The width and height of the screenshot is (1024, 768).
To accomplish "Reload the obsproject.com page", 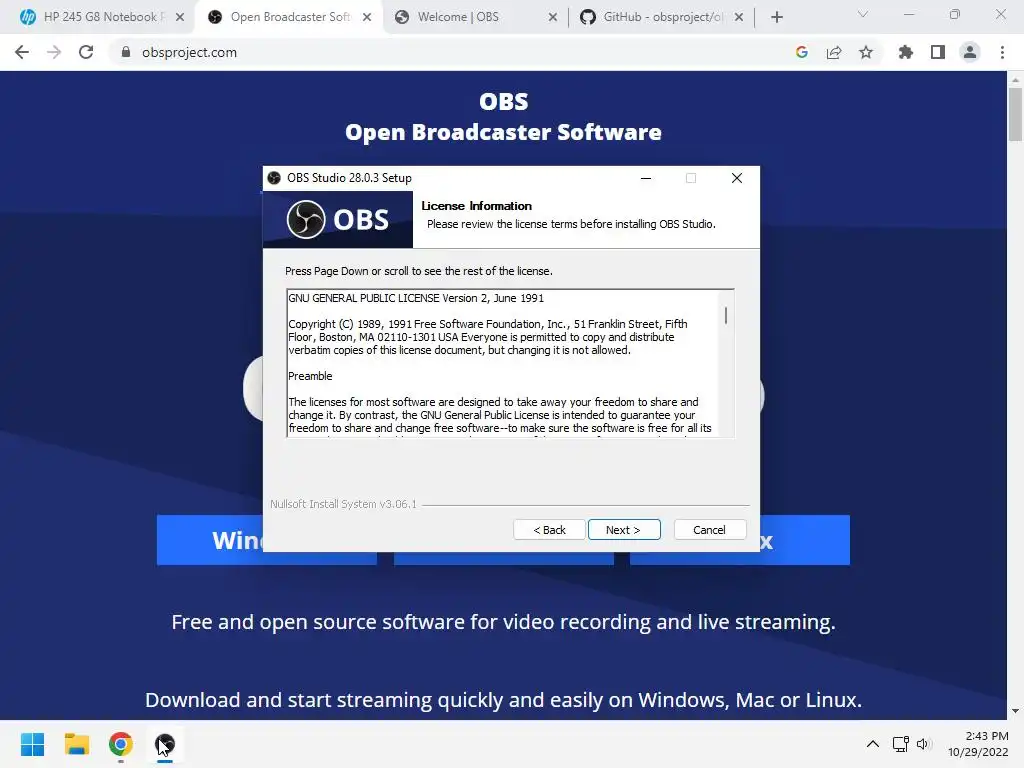I will tap(86, 52).
